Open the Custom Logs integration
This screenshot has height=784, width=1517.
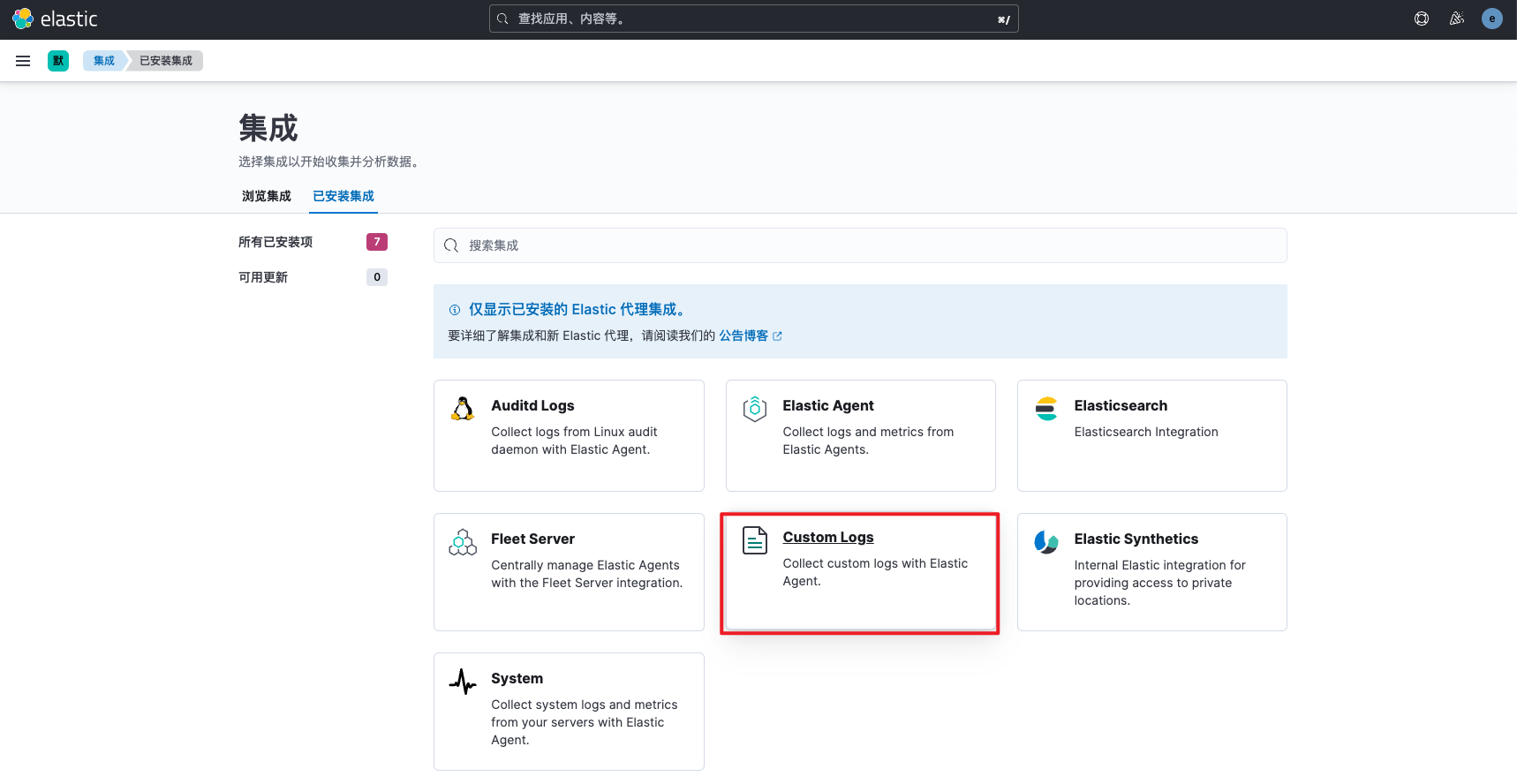coord(861,572)
